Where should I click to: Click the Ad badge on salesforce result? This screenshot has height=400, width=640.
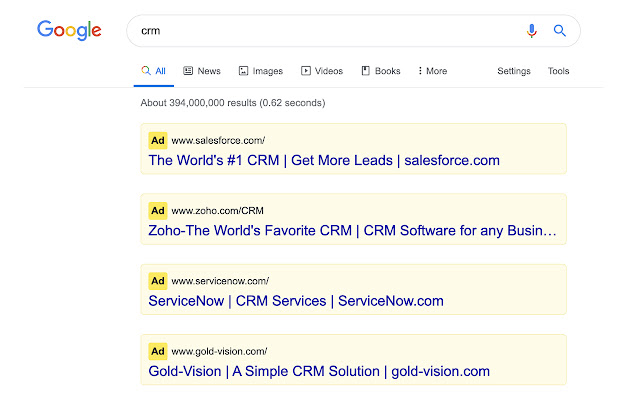coord(158,140)
